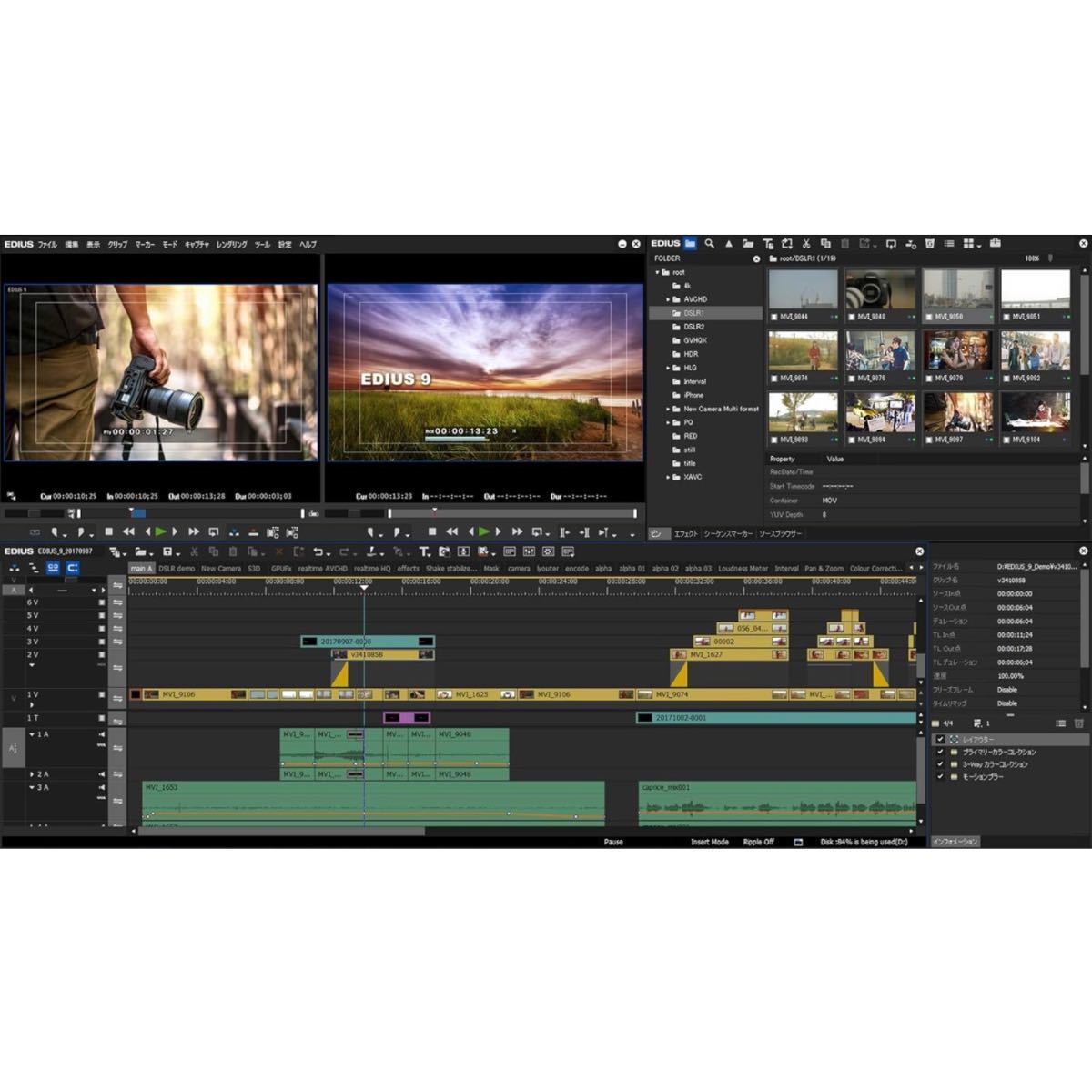Toggle the blue ripple mode icon
Viewport: 1092px width, 1092px height.
point(53,568)
